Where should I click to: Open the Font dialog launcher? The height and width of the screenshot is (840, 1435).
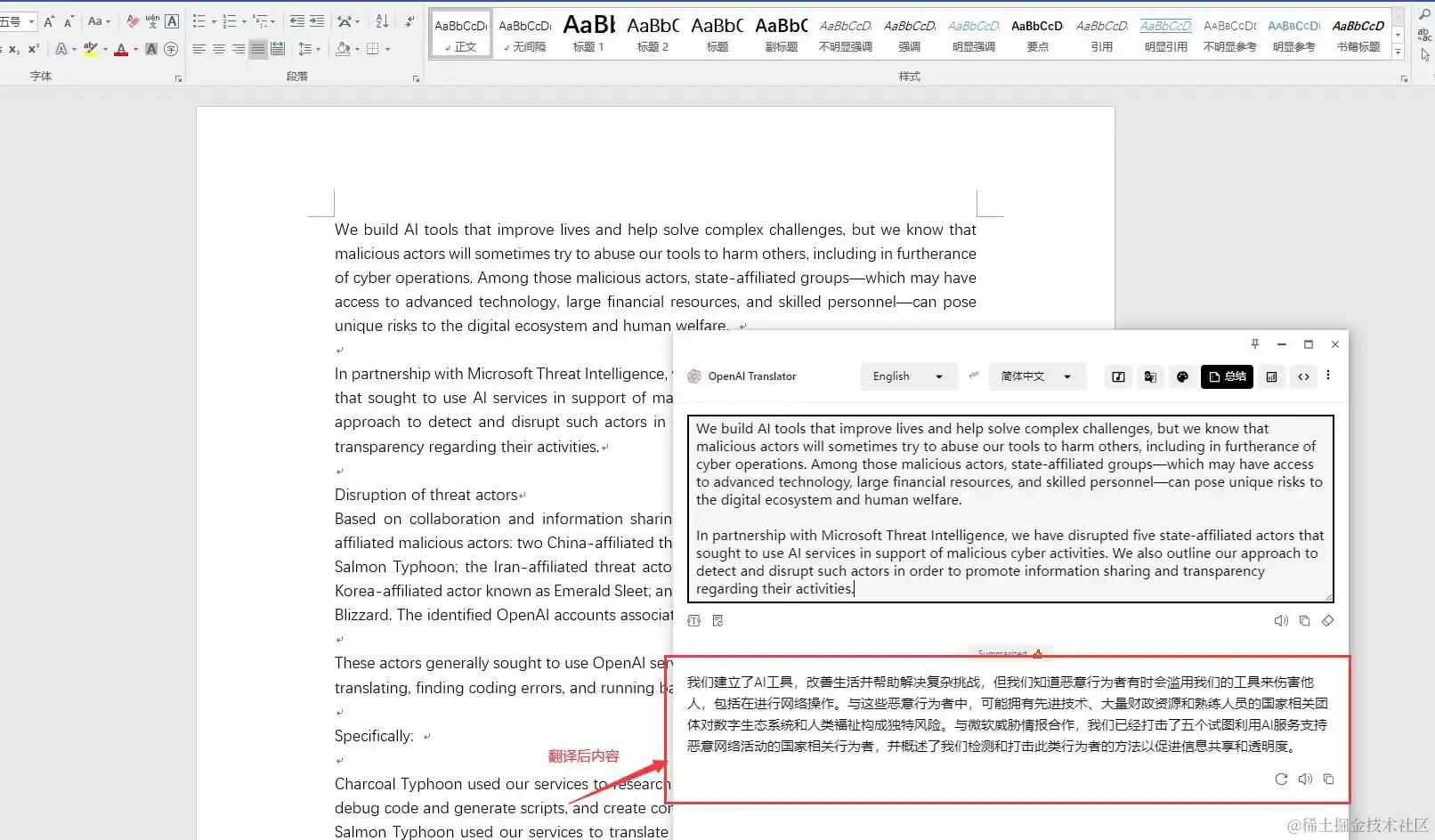[x=178, y=79]
